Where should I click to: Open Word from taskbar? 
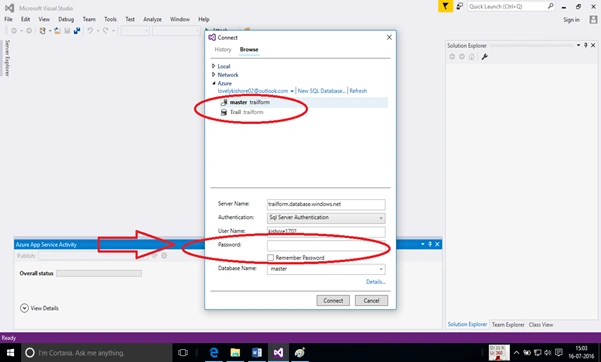[x=257, y=352]
